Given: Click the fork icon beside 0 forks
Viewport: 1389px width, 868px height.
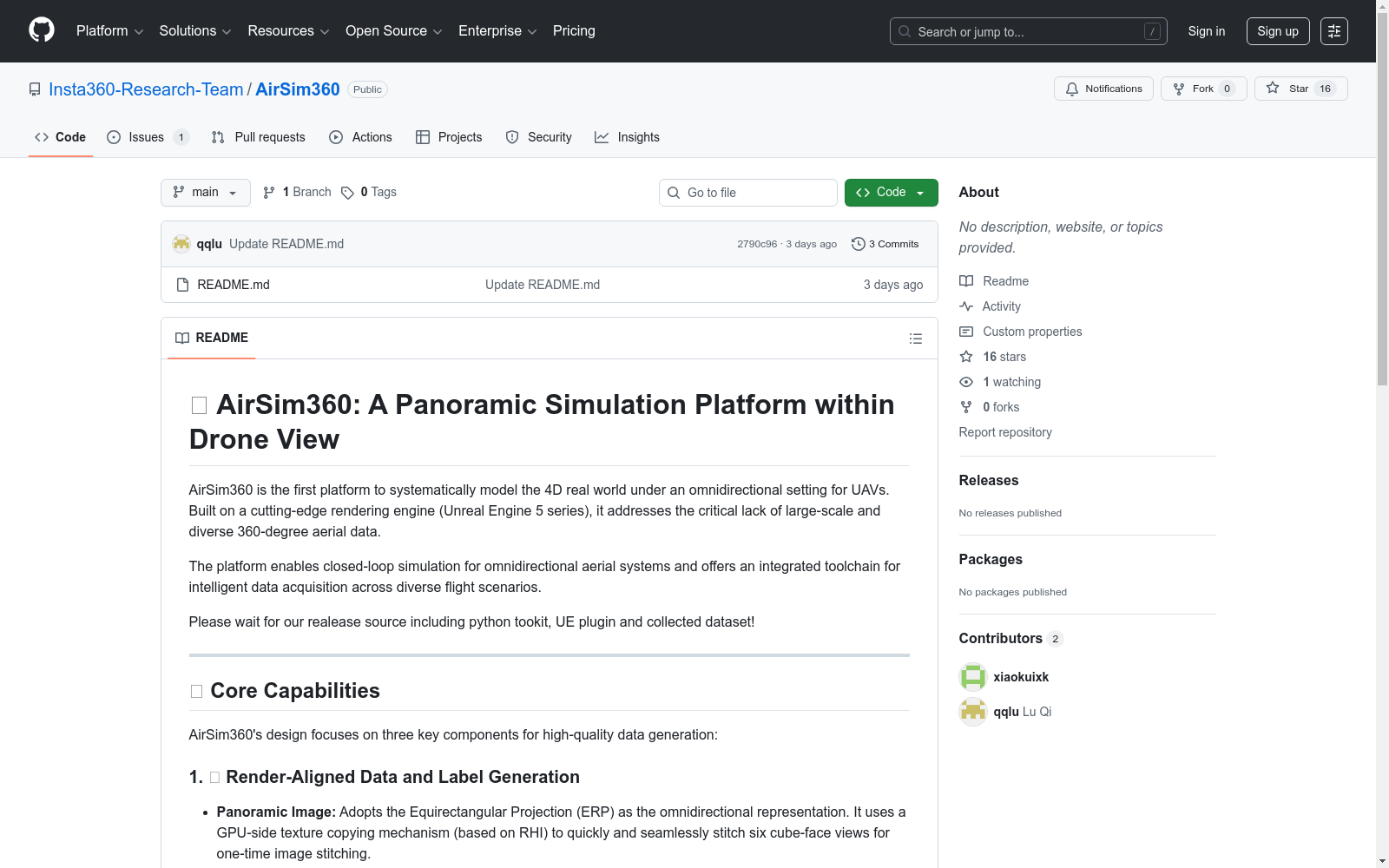Looking at the screenshot, I should pos(966,407).
